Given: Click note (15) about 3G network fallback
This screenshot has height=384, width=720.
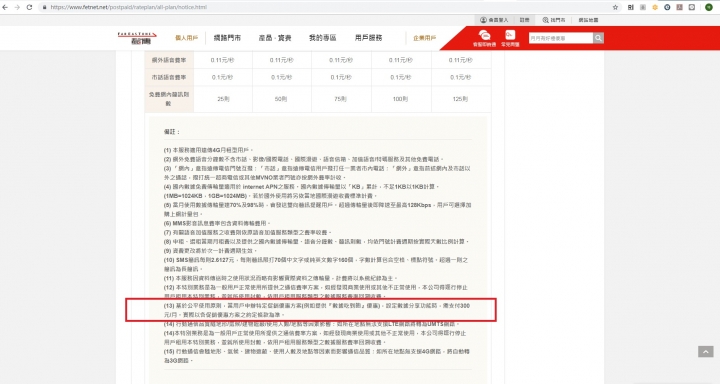Looking at the screenshot, I should (316, 356).
